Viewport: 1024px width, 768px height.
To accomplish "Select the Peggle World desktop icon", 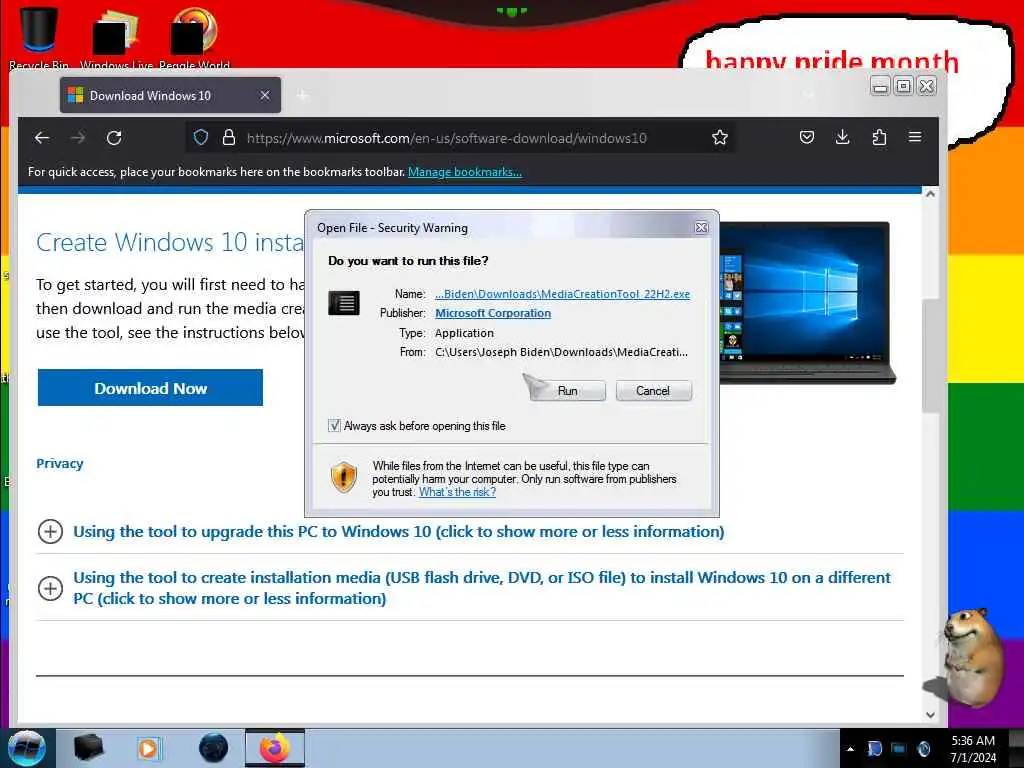I will [x=194, y=37].
